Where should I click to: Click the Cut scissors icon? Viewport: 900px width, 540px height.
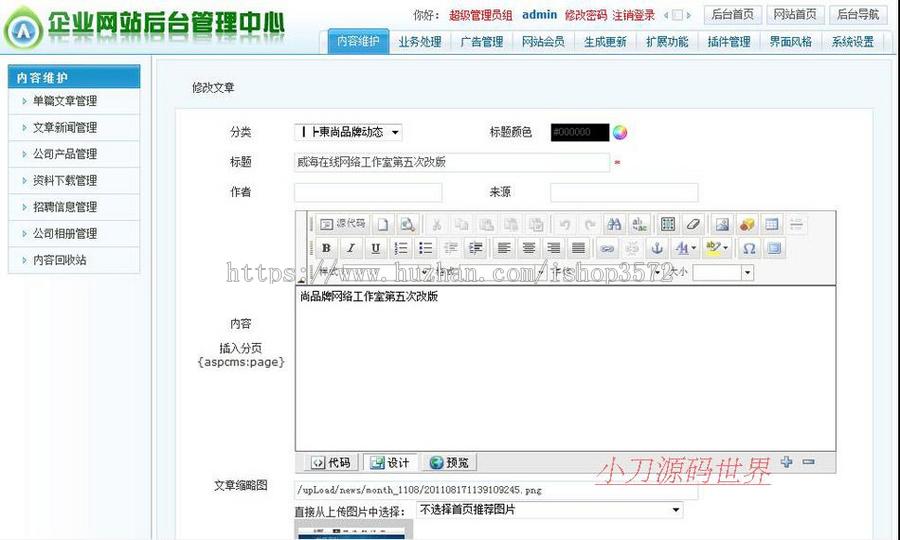pyautogui.click(x=437, y=224)
